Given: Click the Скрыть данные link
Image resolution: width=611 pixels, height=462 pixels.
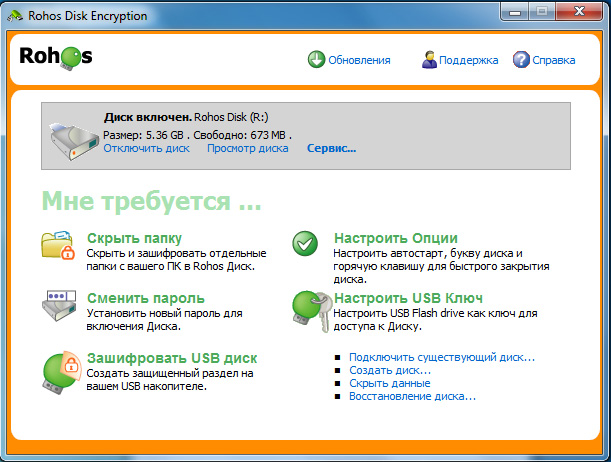Looking at the screenshot, I should point(390,383).
